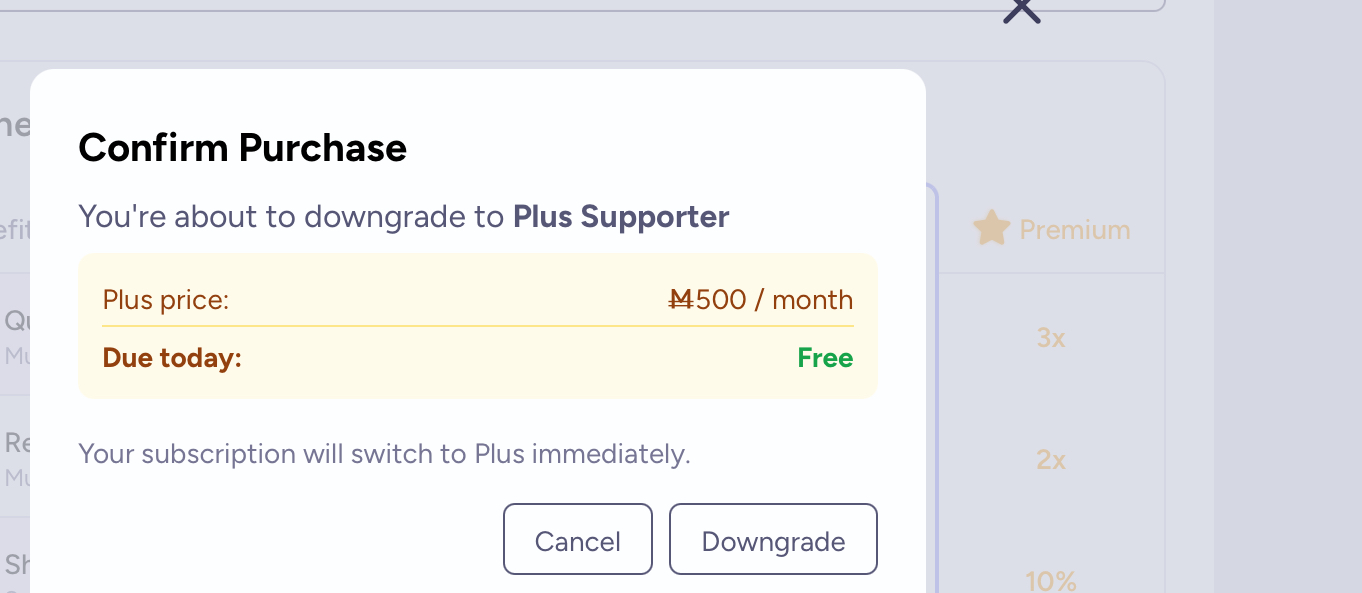This screenshot has height=593, width=1362.
Task: Click the 3x value under Premium
Action: pyautogui.click(x=1050, y=338)
